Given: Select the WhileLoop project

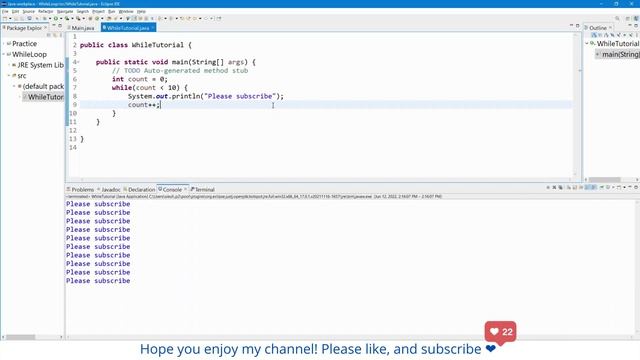Looking at the screenshot, I should click(x=29, y=54).
